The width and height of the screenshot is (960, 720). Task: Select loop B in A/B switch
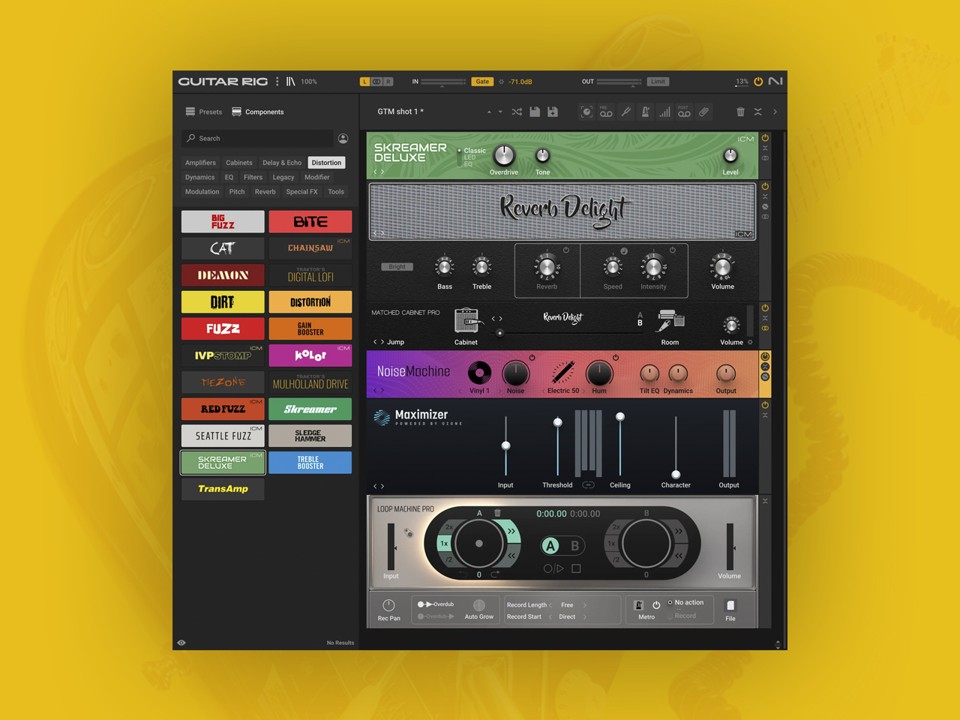click(574, 546)
